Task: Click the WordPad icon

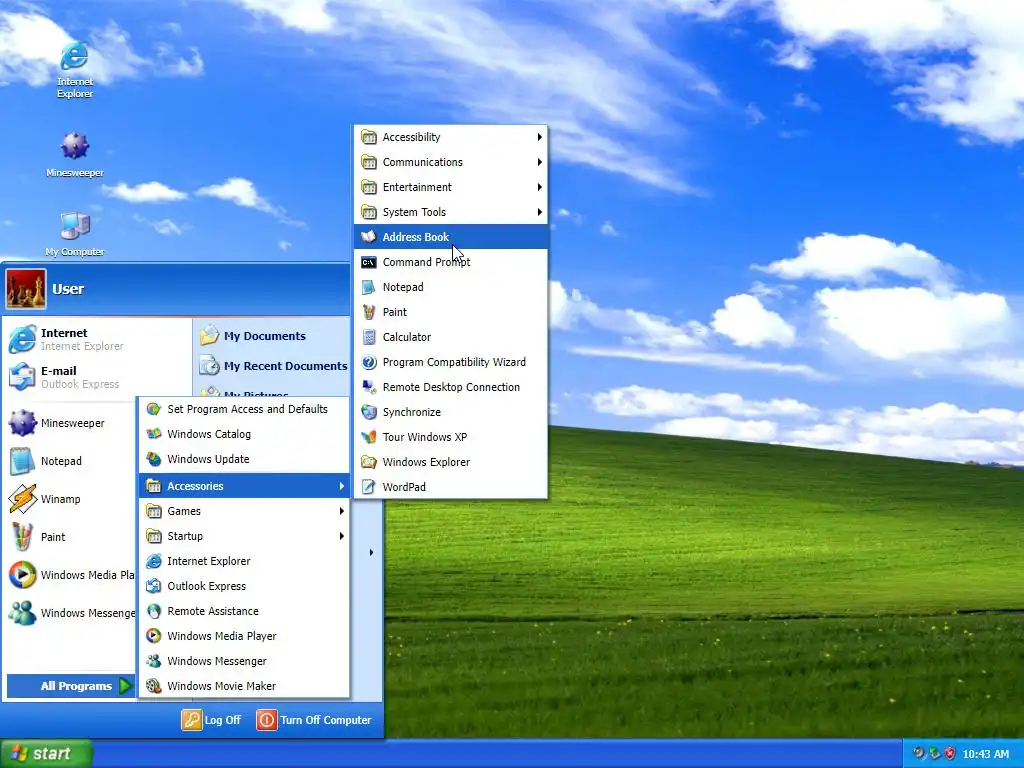Action: 369,487
